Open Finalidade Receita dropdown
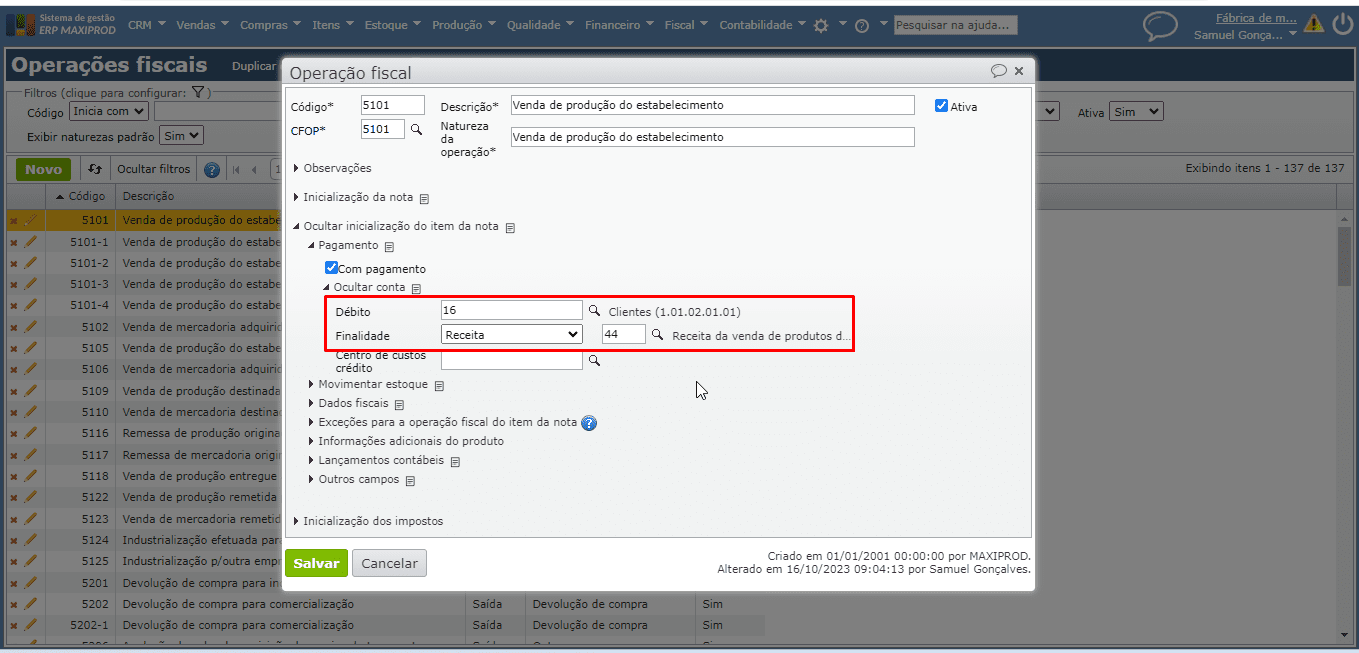Image resolution: width=1359 pixels, height=653 pixels. (512, 335)
